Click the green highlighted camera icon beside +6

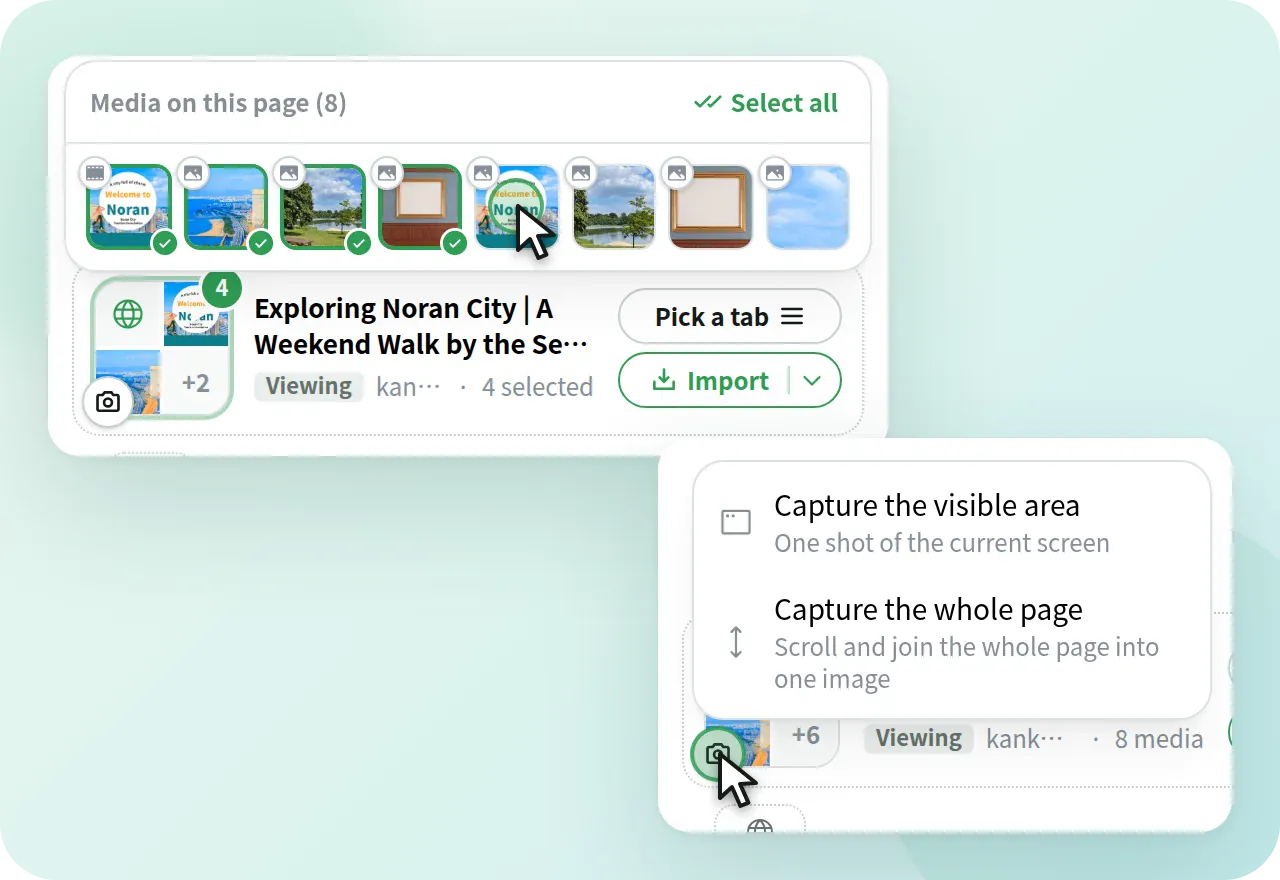(x=717, y=754)
